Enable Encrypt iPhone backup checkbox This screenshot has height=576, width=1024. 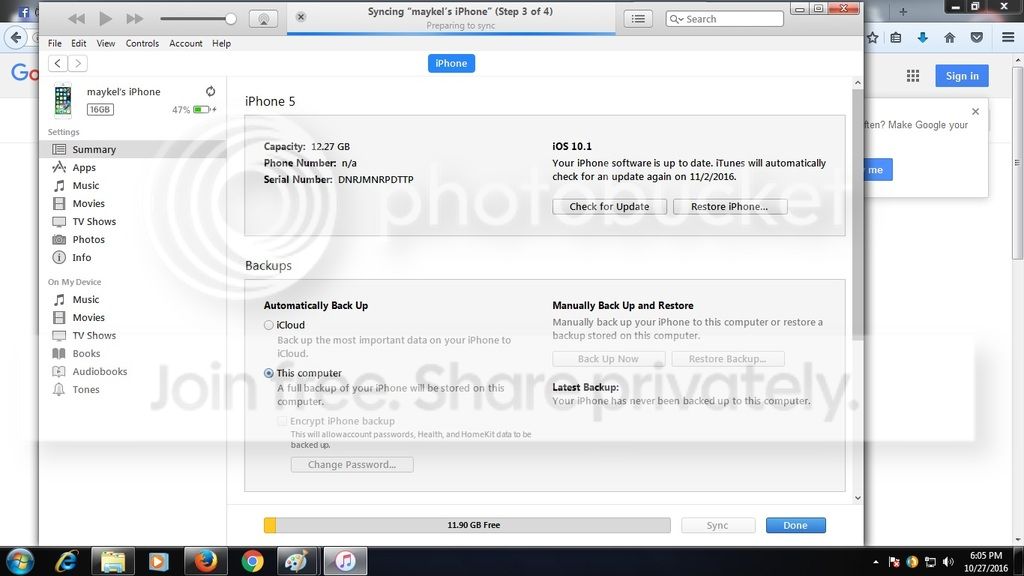point(283,421)
